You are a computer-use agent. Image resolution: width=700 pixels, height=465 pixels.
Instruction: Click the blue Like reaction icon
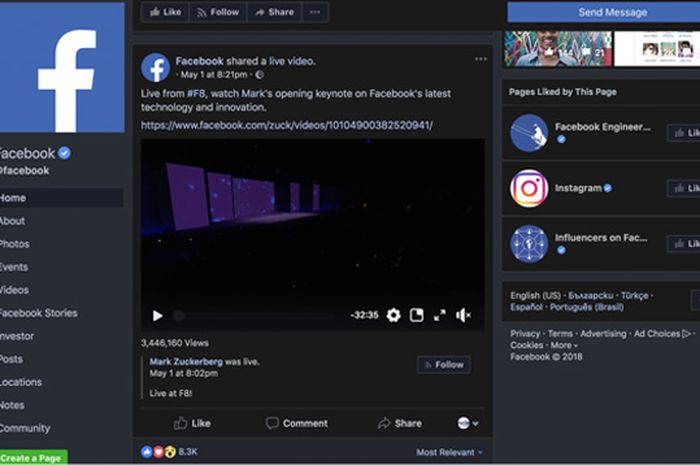pyautogui.click(x=146, y=452)
